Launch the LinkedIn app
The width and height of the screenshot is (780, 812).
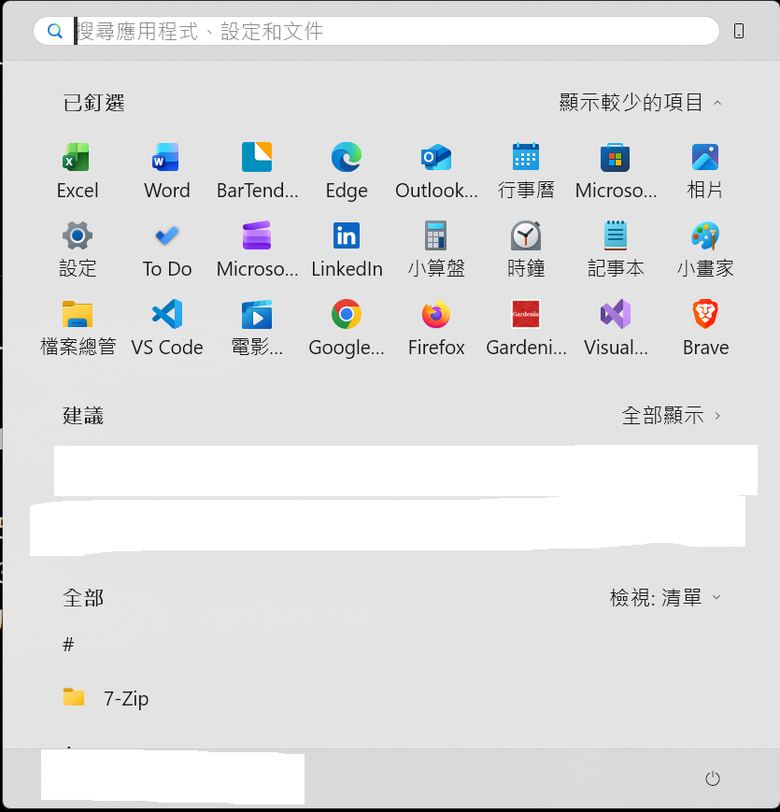(x=346, y=249)
